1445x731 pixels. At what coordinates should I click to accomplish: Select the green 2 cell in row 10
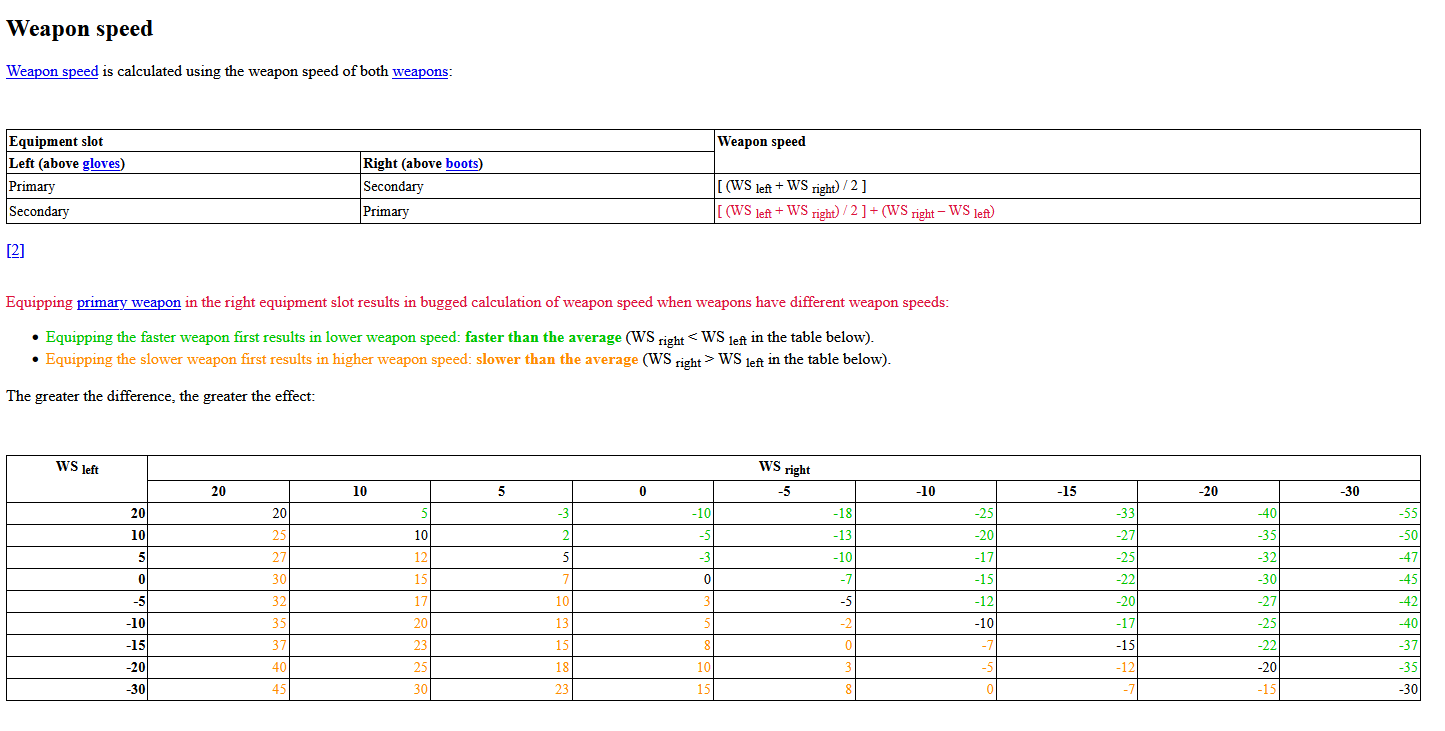click(x=501, y=535)
